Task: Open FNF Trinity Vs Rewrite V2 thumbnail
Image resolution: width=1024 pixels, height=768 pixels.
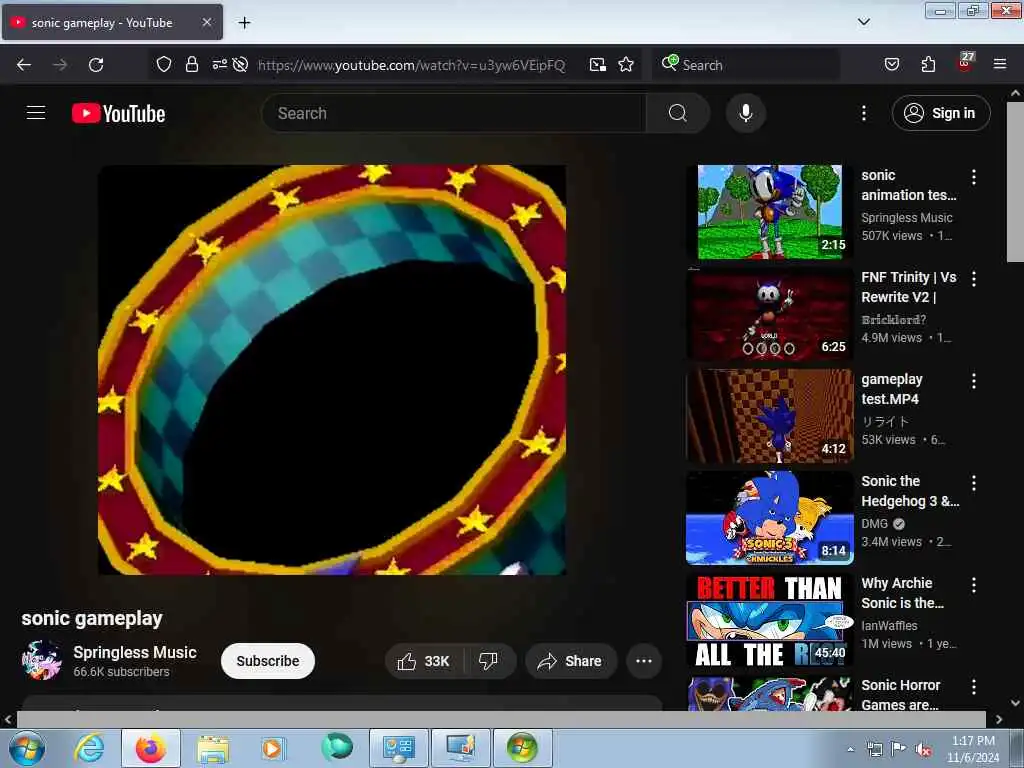Action: point(769,314)
